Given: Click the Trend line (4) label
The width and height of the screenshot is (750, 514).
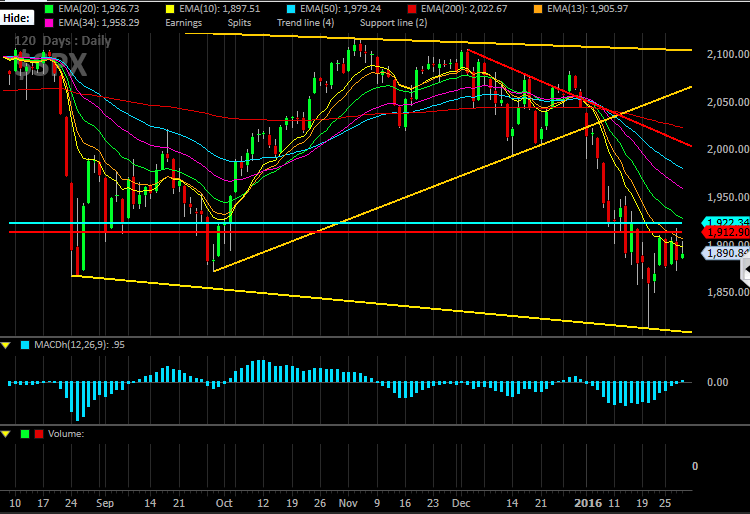Looking at the screenshot, I should [306, 22].
